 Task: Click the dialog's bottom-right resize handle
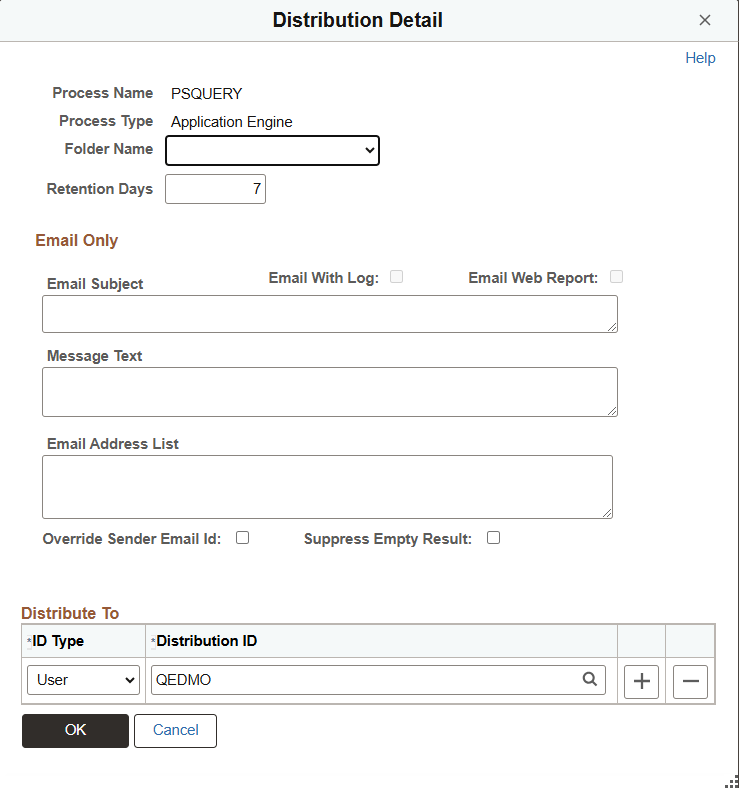pos(732,781)
